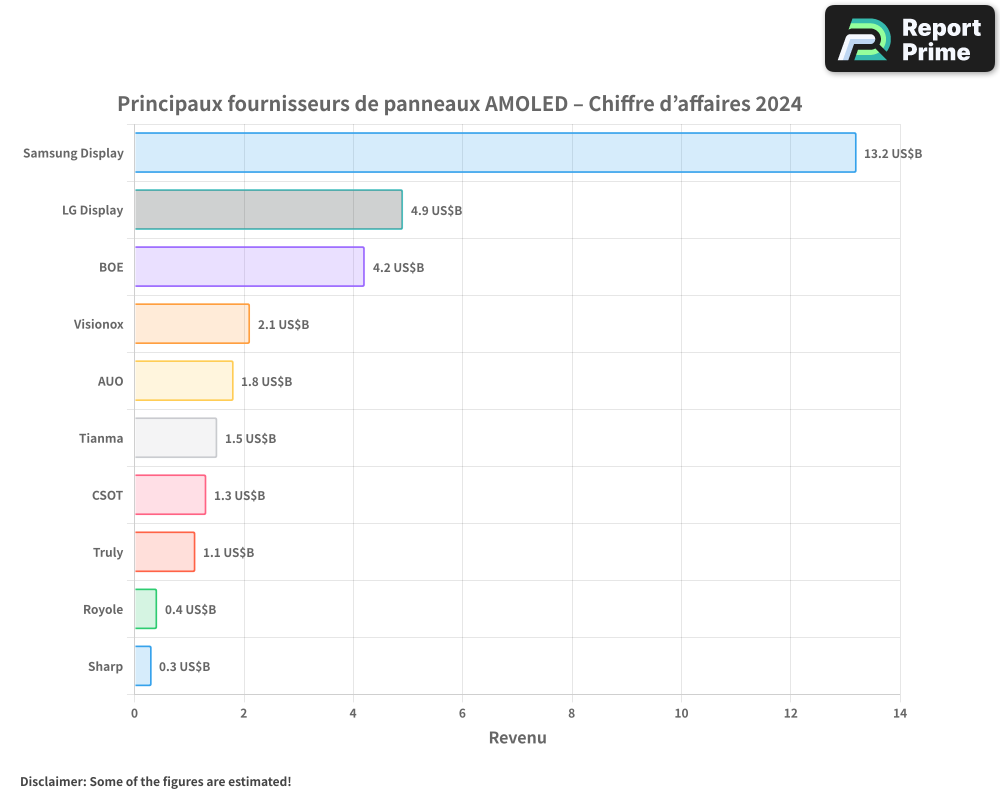Select the chart title text
This screenshot has height=800, width=1000.
coord(460,103)
